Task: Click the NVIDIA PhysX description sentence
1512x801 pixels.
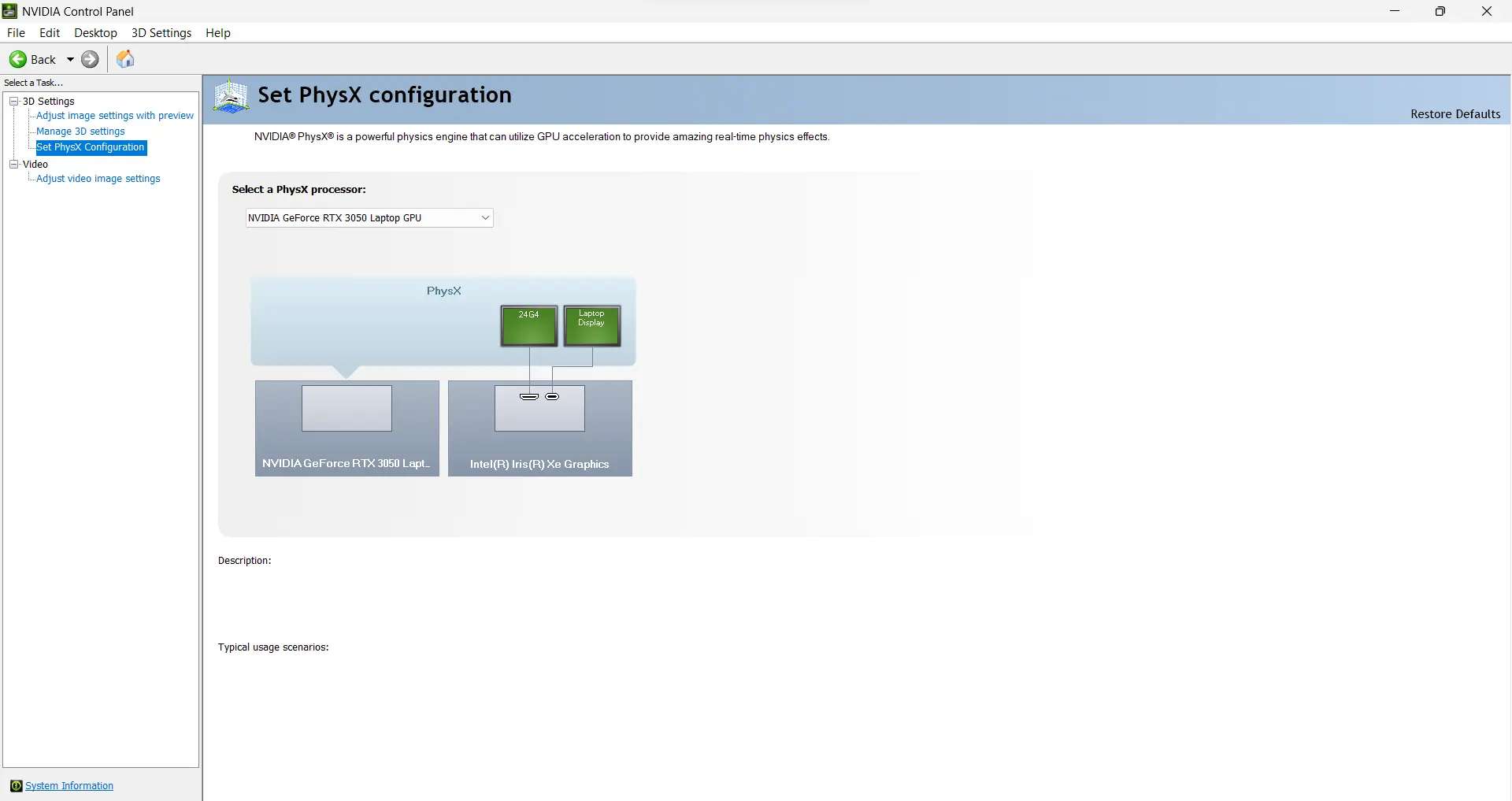Action: [x=542, y=137]
